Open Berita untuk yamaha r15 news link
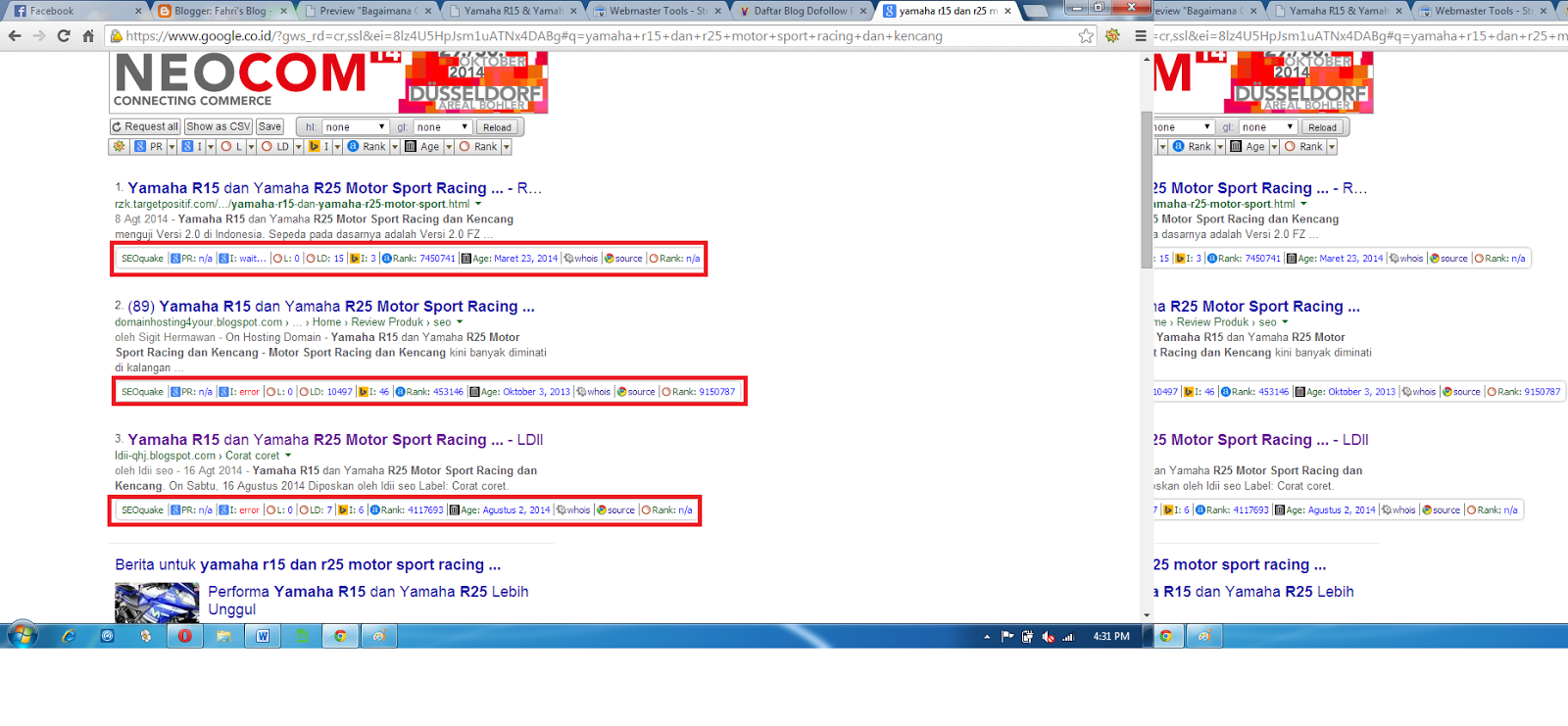This screenshot has width=1568, height=726. tap(308, 565)
